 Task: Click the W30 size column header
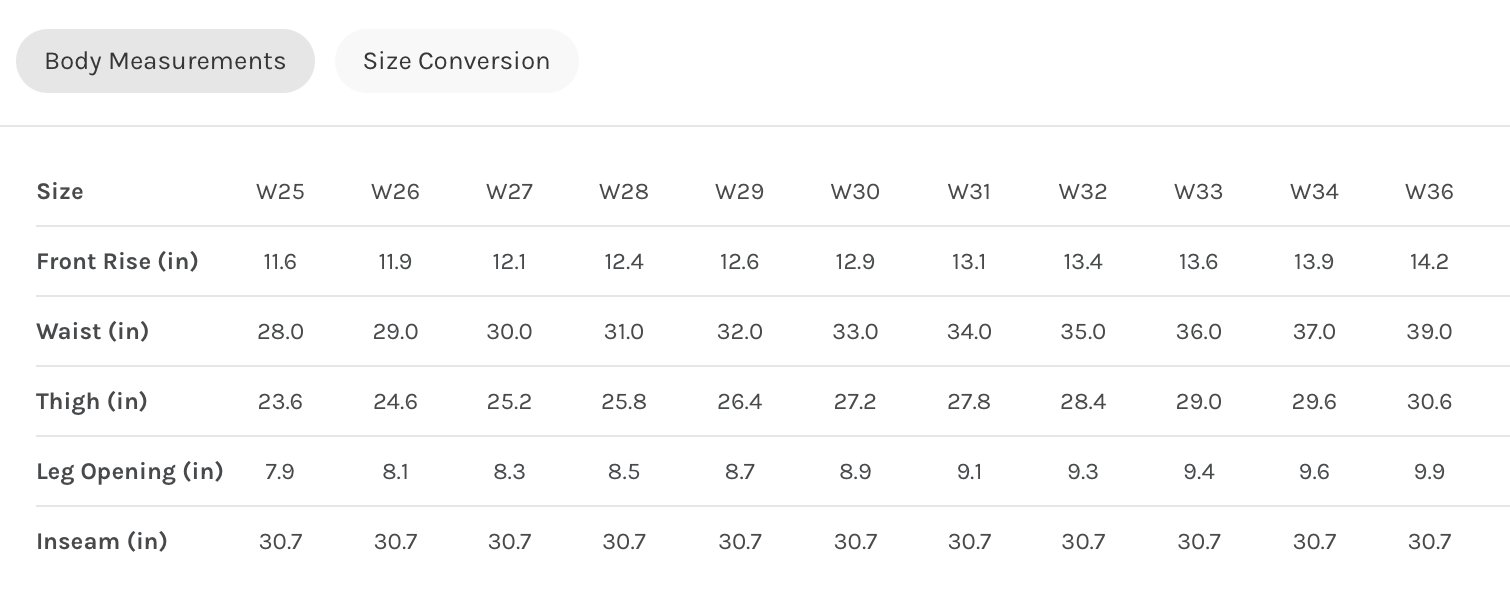(x=855, y=191)
